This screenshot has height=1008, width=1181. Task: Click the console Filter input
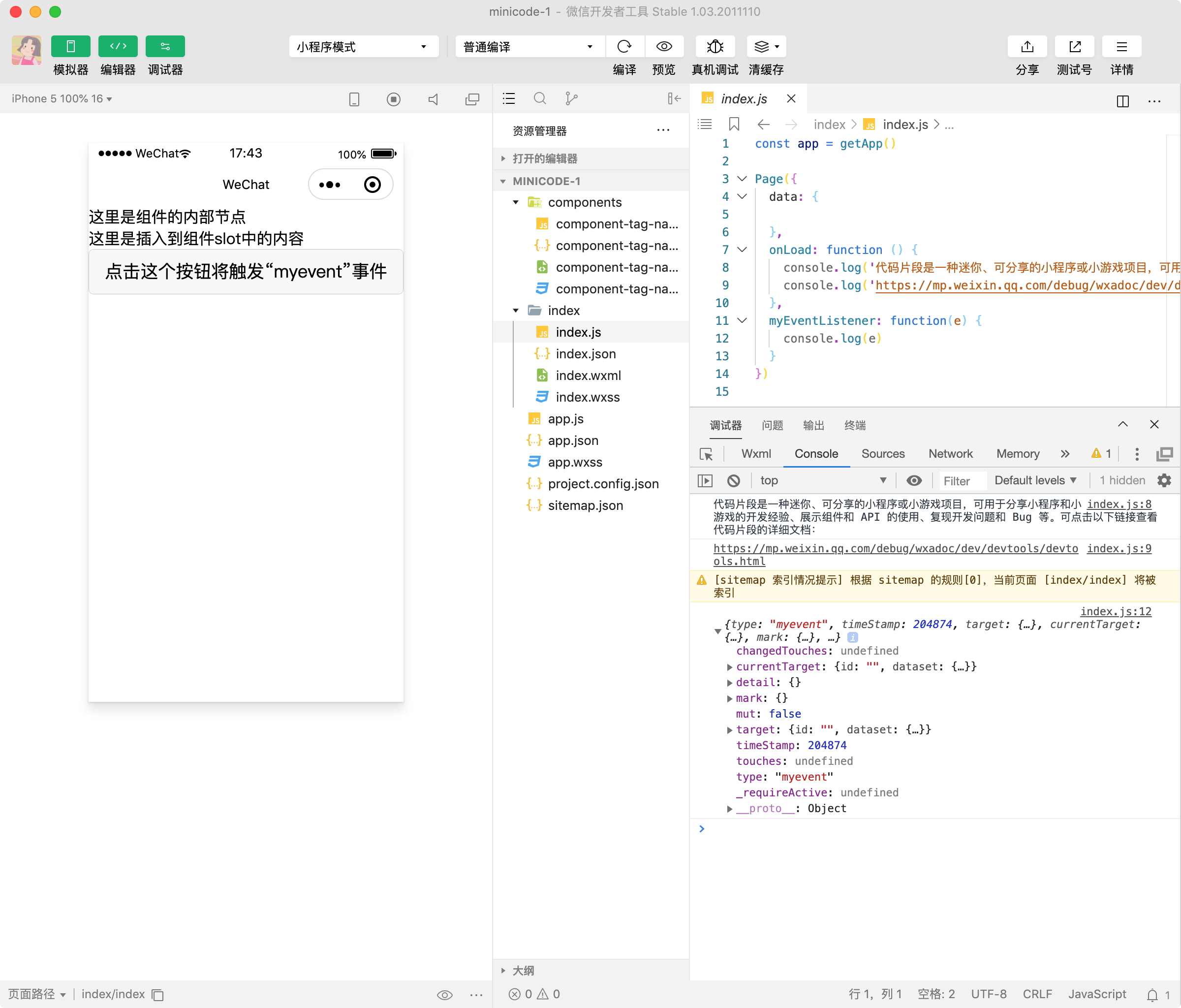click(962, 481)
